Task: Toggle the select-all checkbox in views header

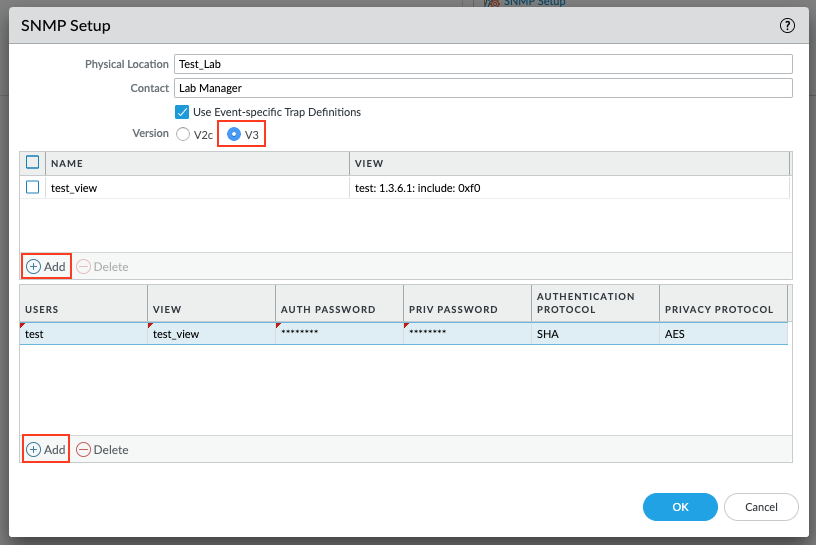Action: pyautogui.click(x=33, y=163)
